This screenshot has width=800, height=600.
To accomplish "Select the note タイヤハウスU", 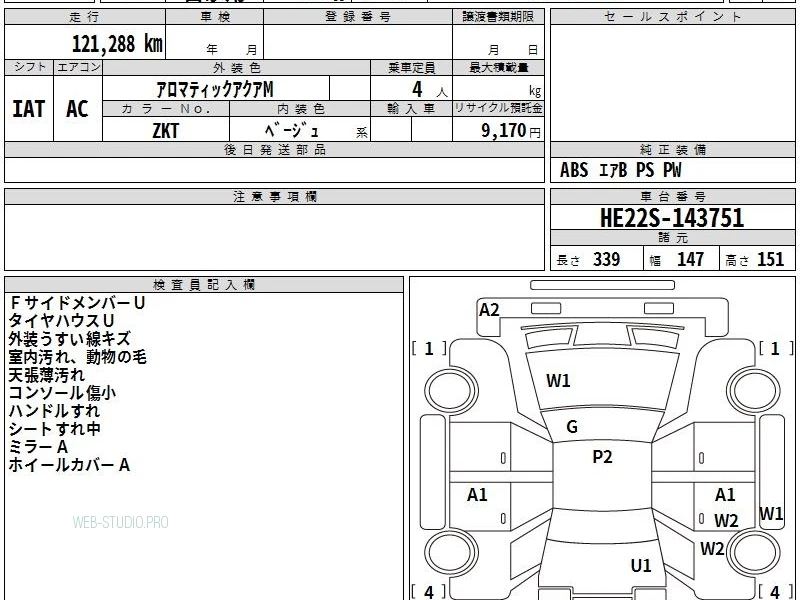I will tap(61, 321).
